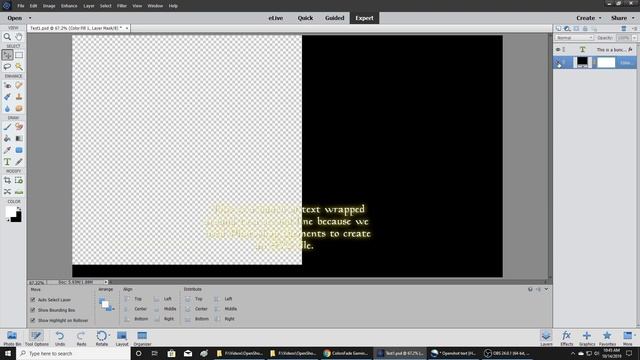The height and width of the screenshot is (360, 640).
Task: Select the Smart Brush tool
Action: point(7,97)
